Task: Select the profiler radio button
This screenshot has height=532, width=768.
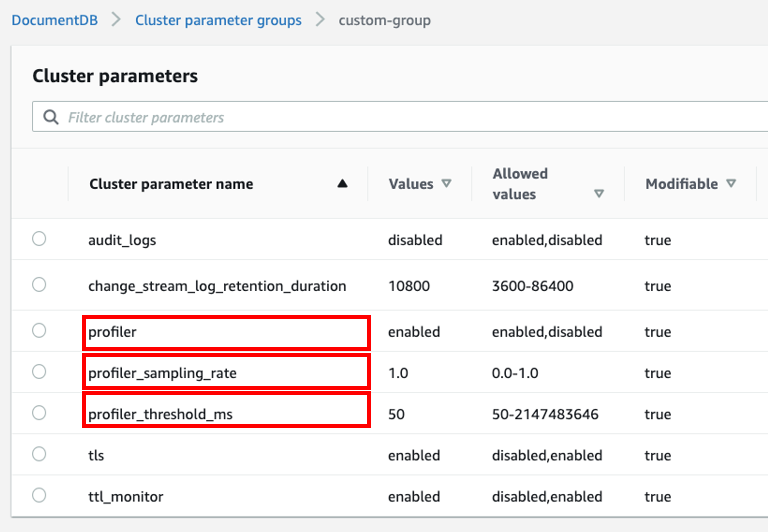Action: point(39,331)
